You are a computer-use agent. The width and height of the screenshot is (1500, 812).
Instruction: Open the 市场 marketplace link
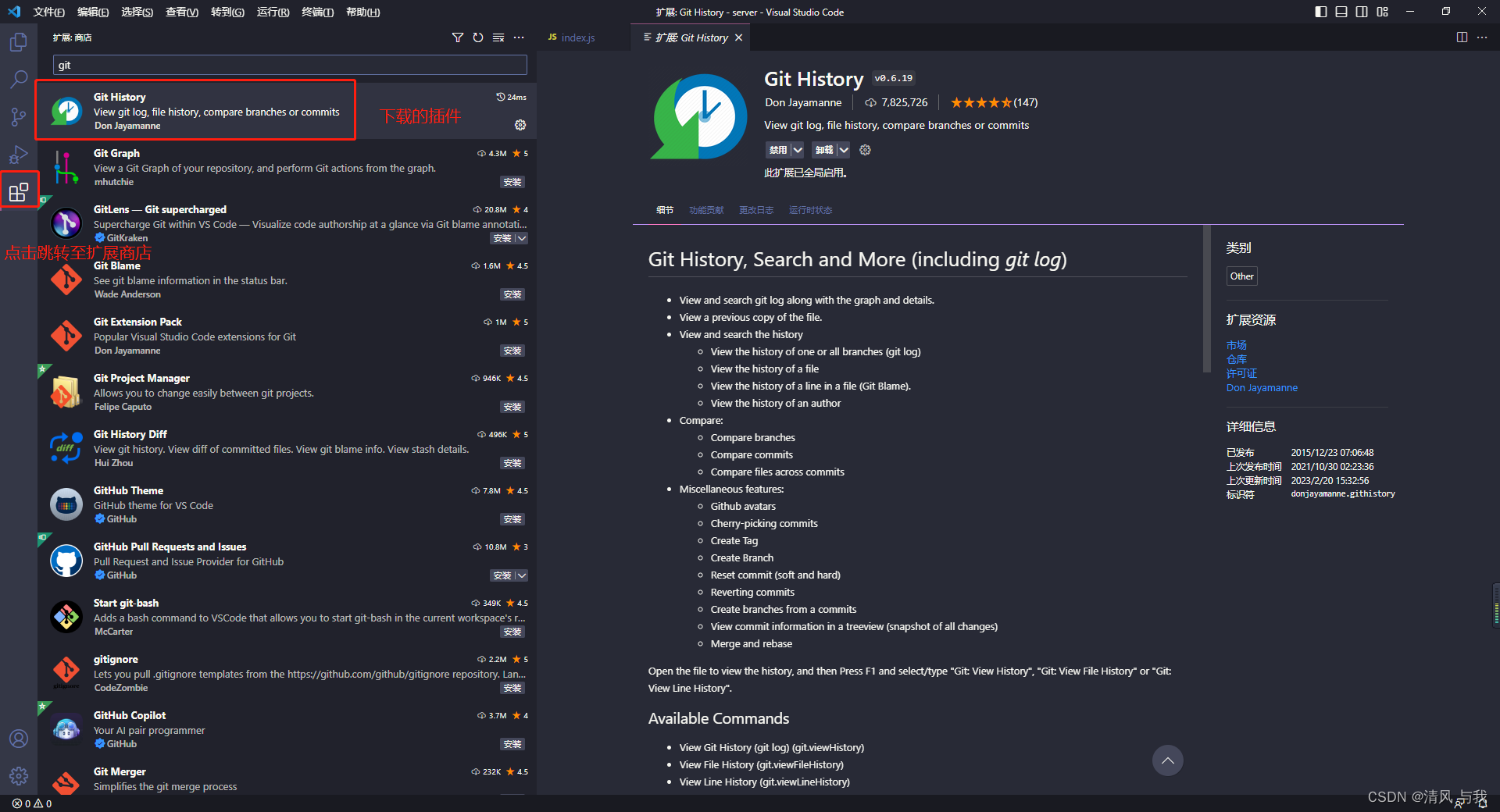tap(1237, 345)
